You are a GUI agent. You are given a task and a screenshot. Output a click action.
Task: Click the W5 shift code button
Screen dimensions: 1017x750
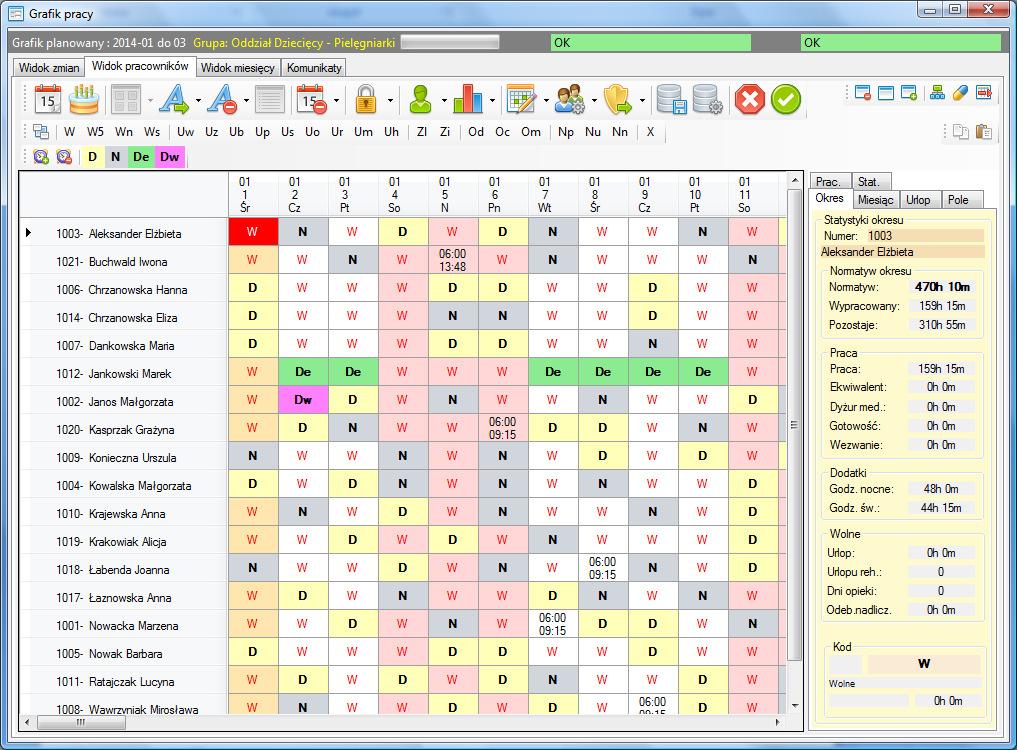tap(95, 132)
